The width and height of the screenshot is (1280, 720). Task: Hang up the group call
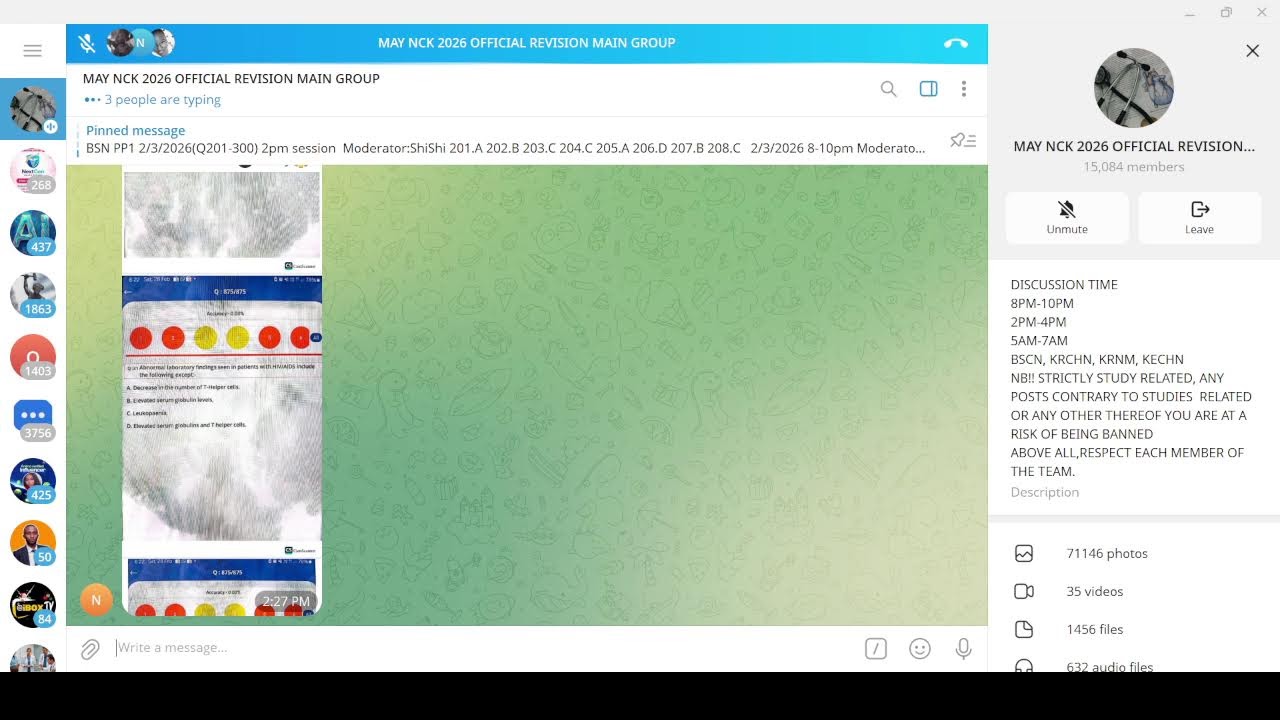pos(955,43)
